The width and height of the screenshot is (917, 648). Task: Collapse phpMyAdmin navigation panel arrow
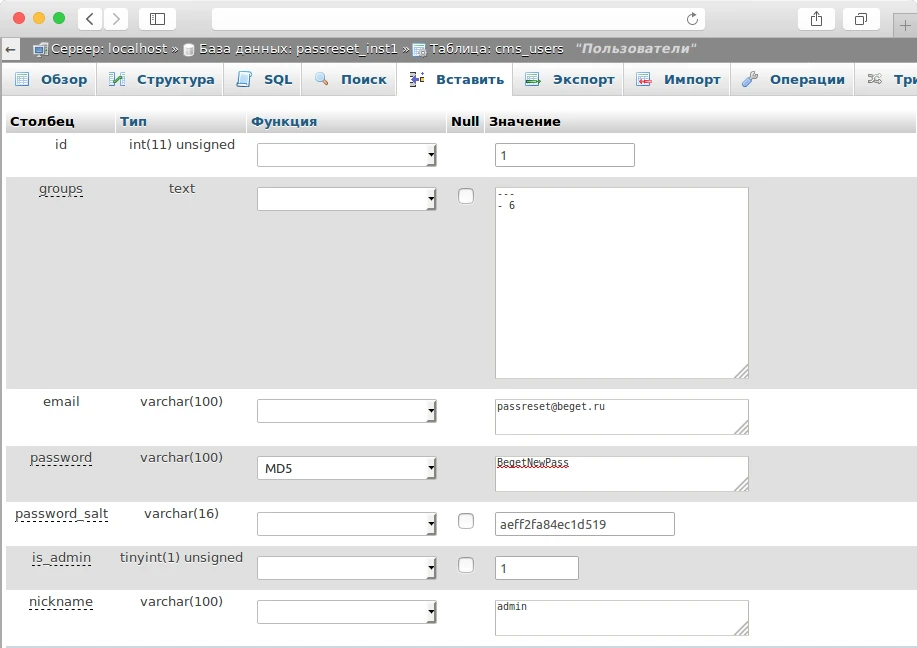pos(10,49)
